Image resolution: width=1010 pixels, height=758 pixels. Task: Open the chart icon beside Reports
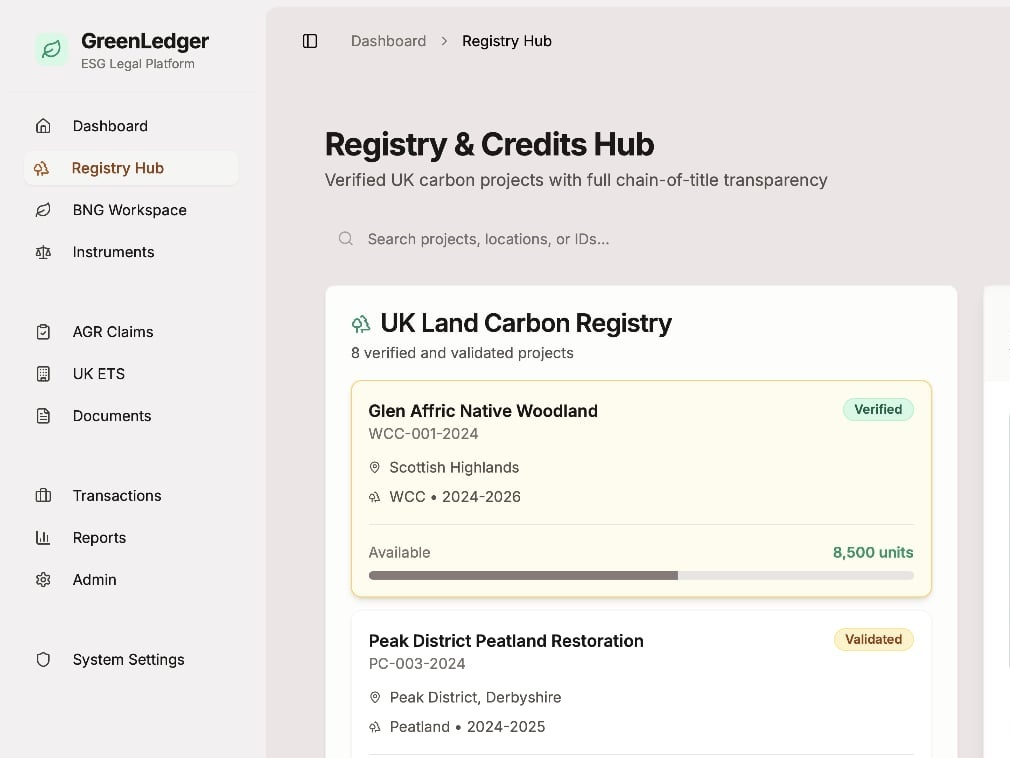click(43, 537)
